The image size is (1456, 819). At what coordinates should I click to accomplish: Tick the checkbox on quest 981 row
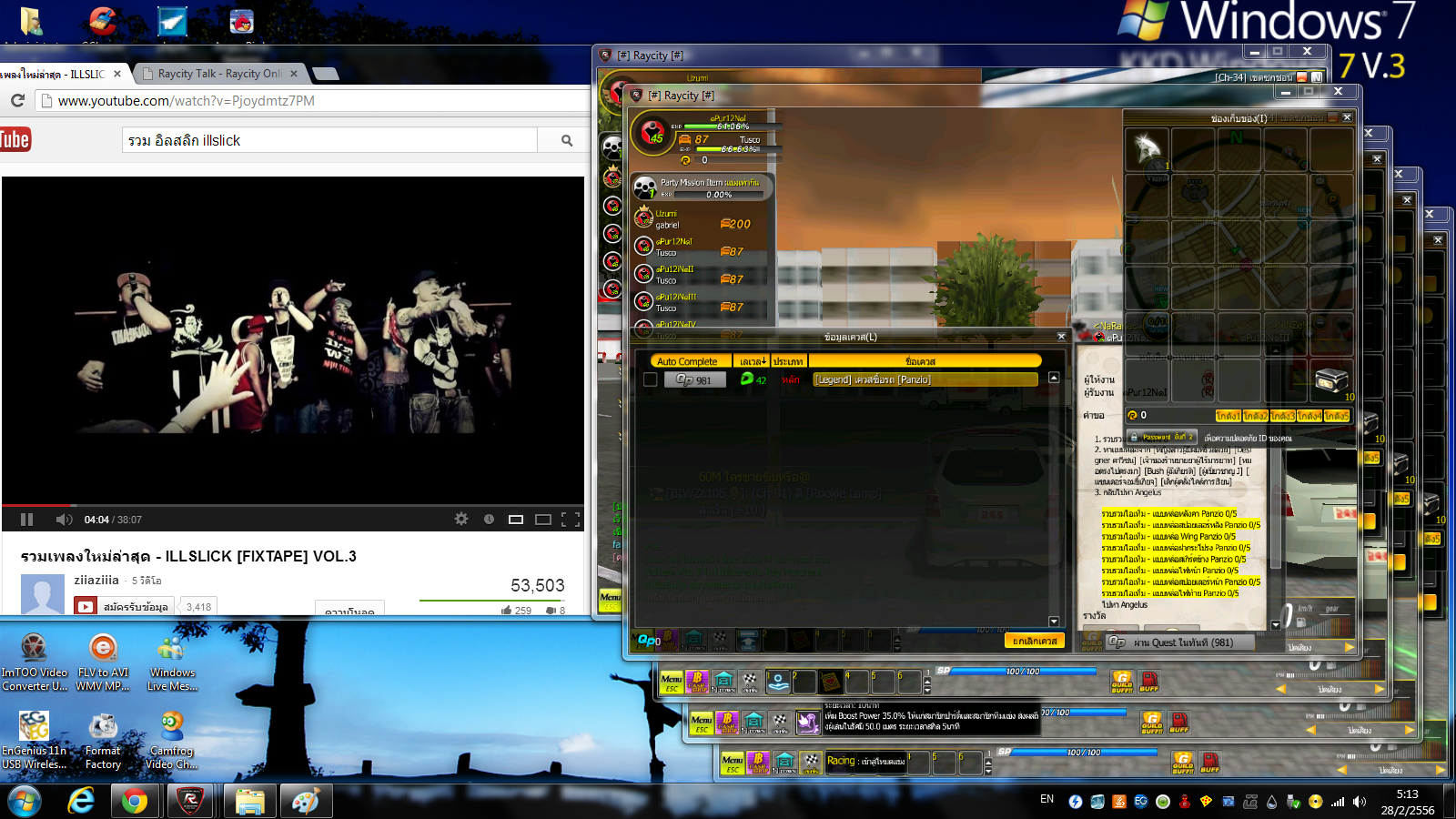(x=651, y=379)
